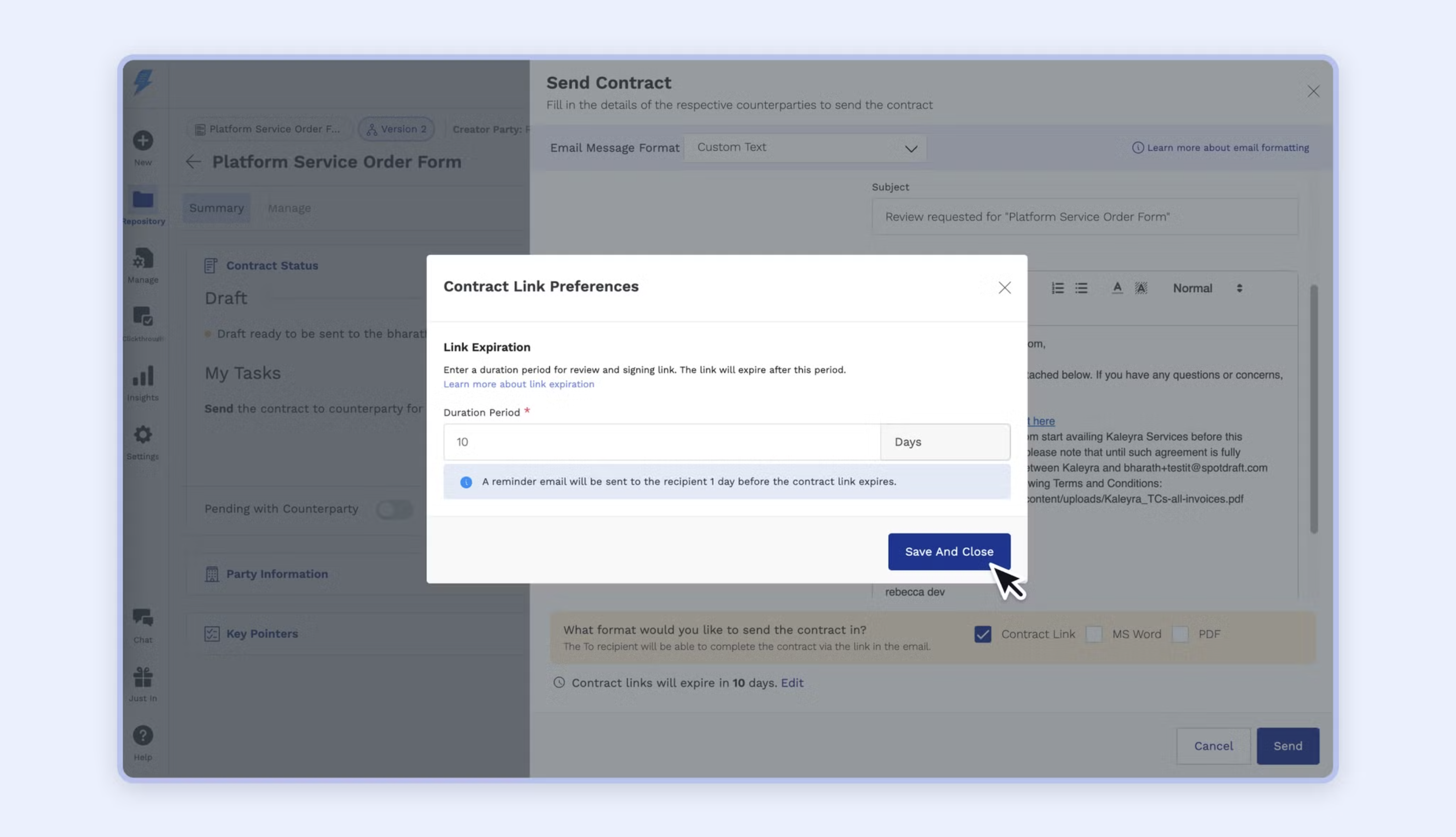
Task: Open the Chat icon in sidebar
Action: tap(142, 618)
